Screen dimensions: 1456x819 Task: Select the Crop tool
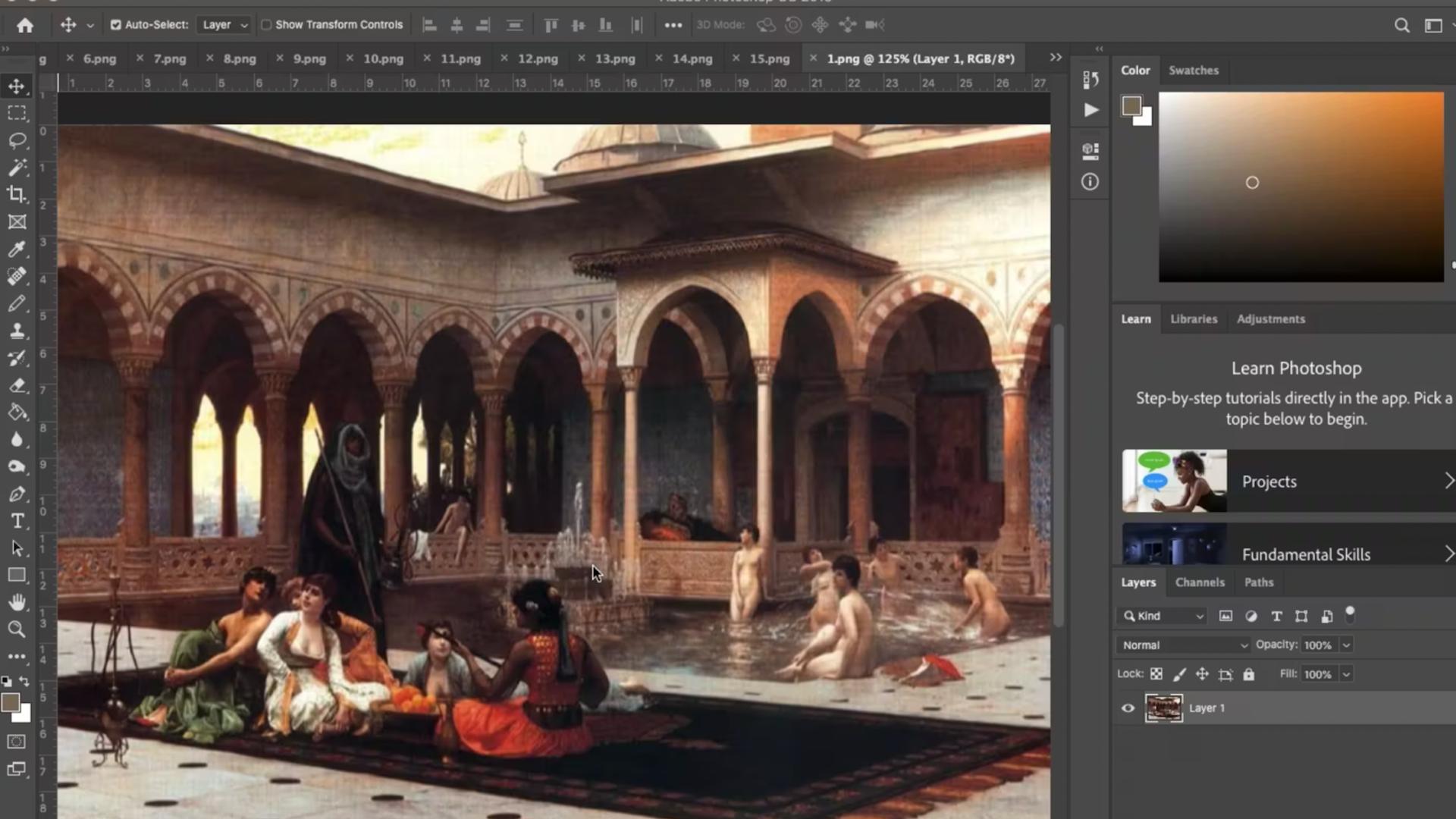coord(17,195)
